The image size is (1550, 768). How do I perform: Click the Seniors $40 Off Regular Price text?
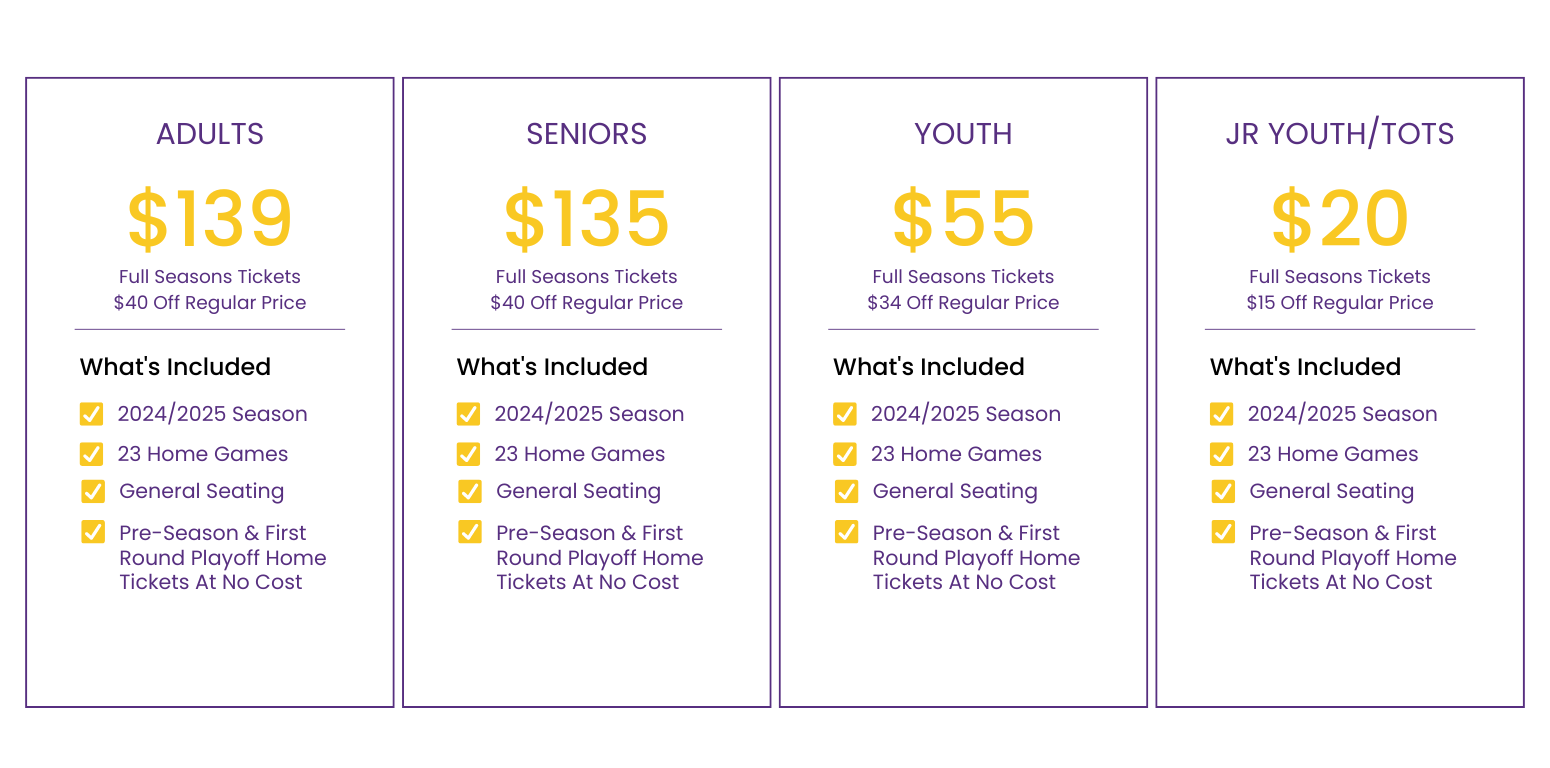587,303
